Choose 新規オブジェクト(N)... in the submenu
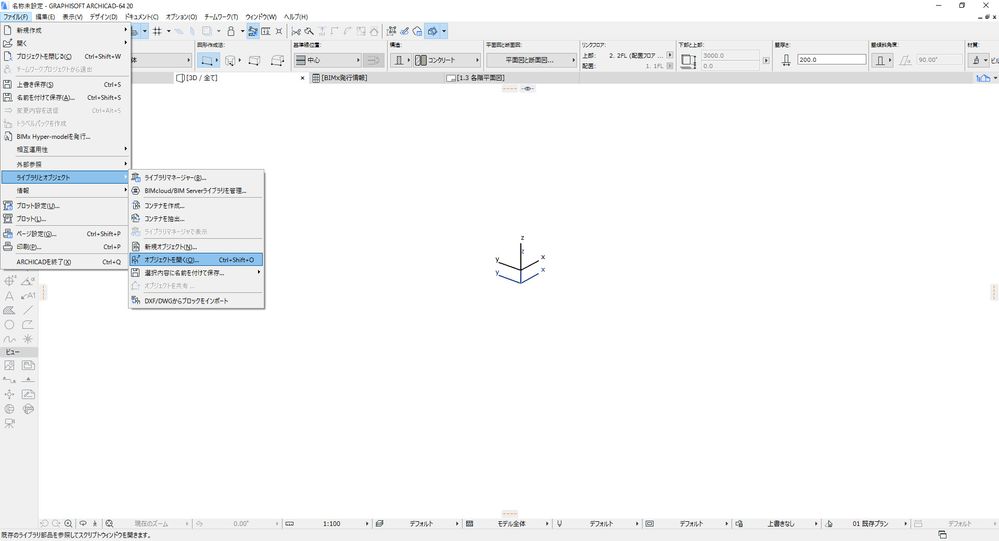 196,247
